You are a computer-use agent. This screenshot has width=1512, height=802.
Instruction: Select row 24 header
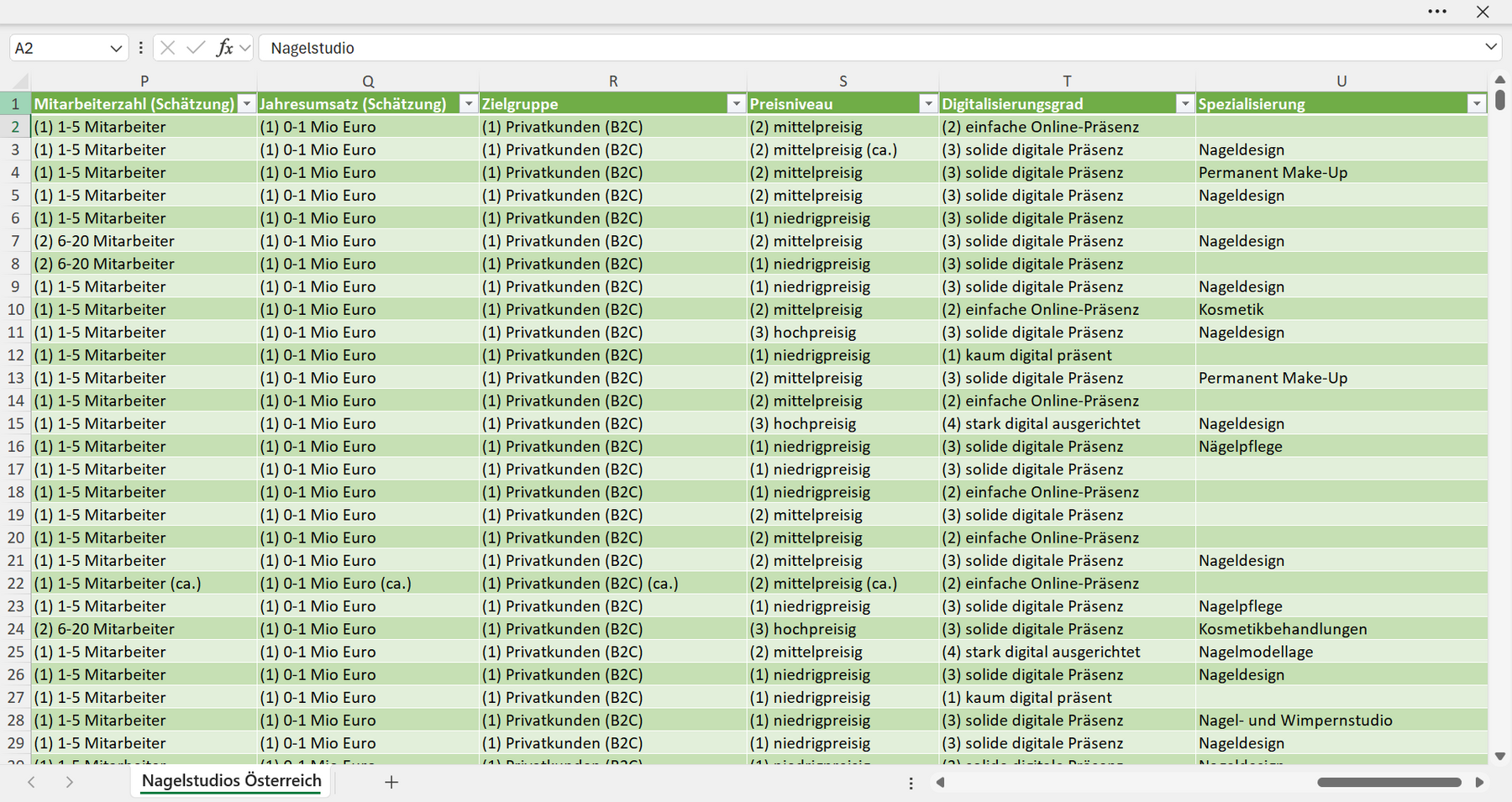point(15,629)
